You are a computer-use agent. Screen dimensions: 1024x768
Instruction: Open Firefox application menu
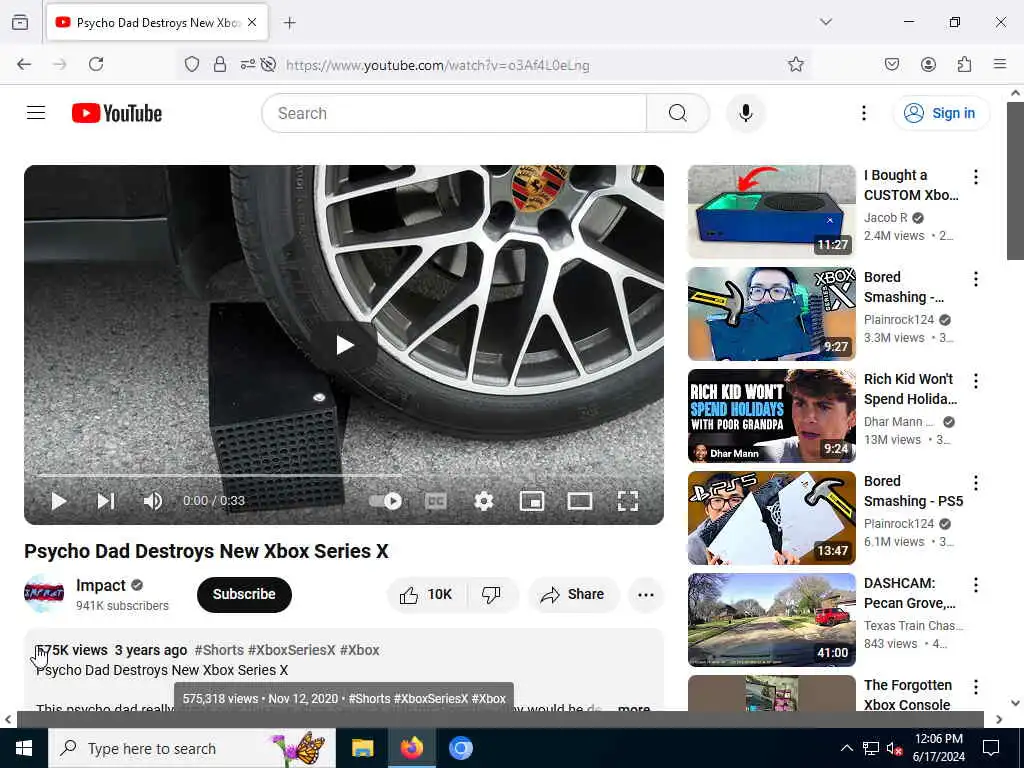1000,64
